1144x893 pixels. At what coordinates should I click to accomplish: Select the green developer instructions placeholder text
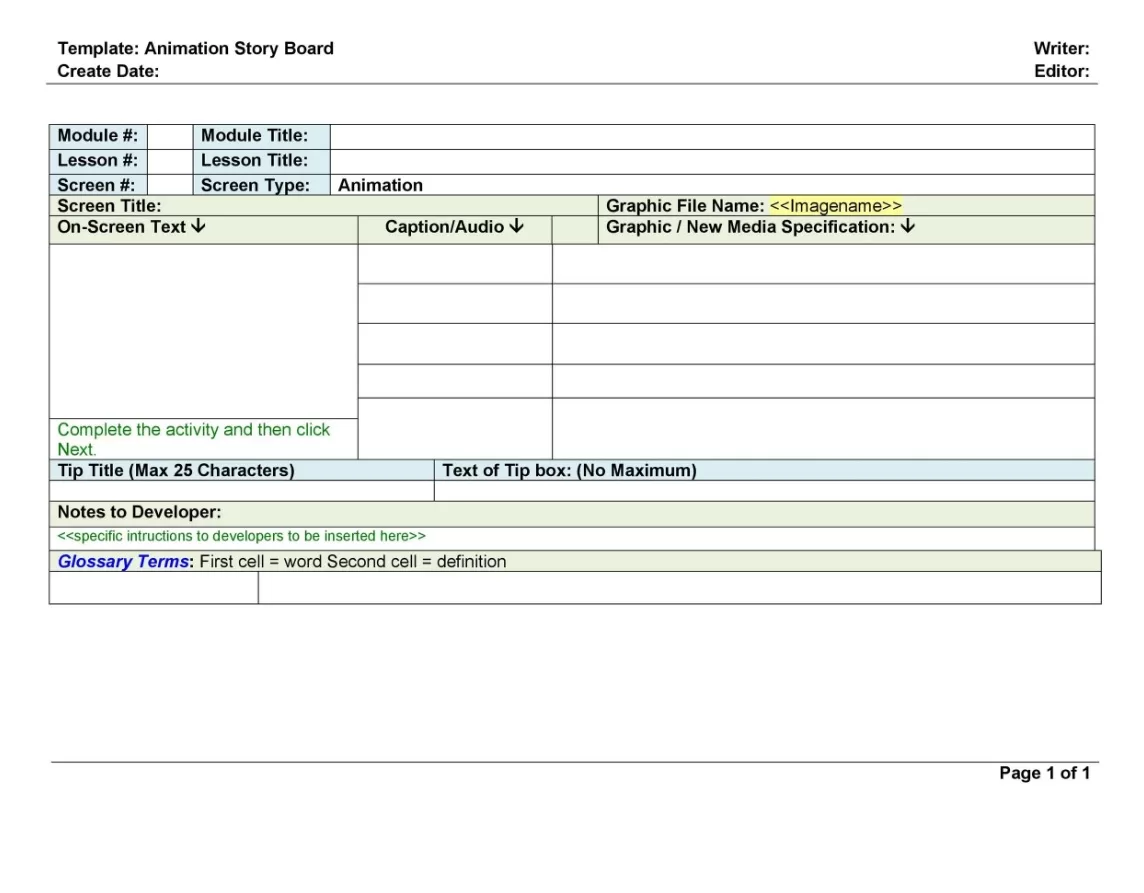(x=241, y=536)
